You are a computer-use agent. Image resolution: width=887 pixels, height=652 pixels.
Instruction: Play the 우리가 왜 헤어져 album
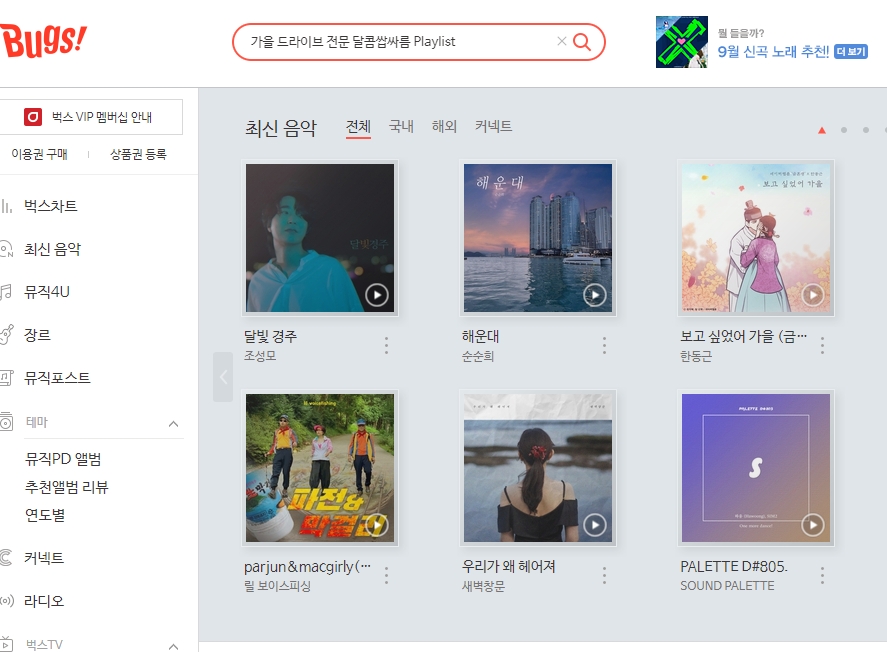(x=595, y=525)
